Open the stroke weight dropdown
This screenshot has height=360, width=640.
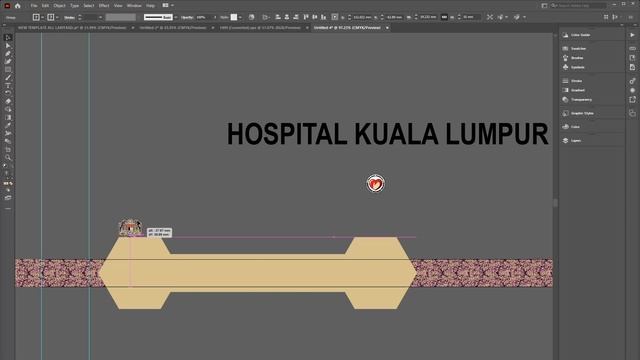tap(100, 17)
